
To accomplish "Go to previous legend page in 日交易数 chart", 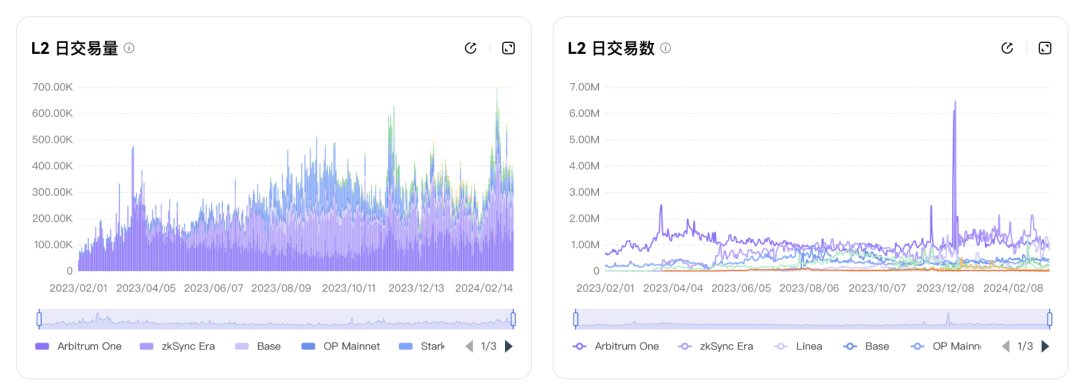I will [1006, 347].
